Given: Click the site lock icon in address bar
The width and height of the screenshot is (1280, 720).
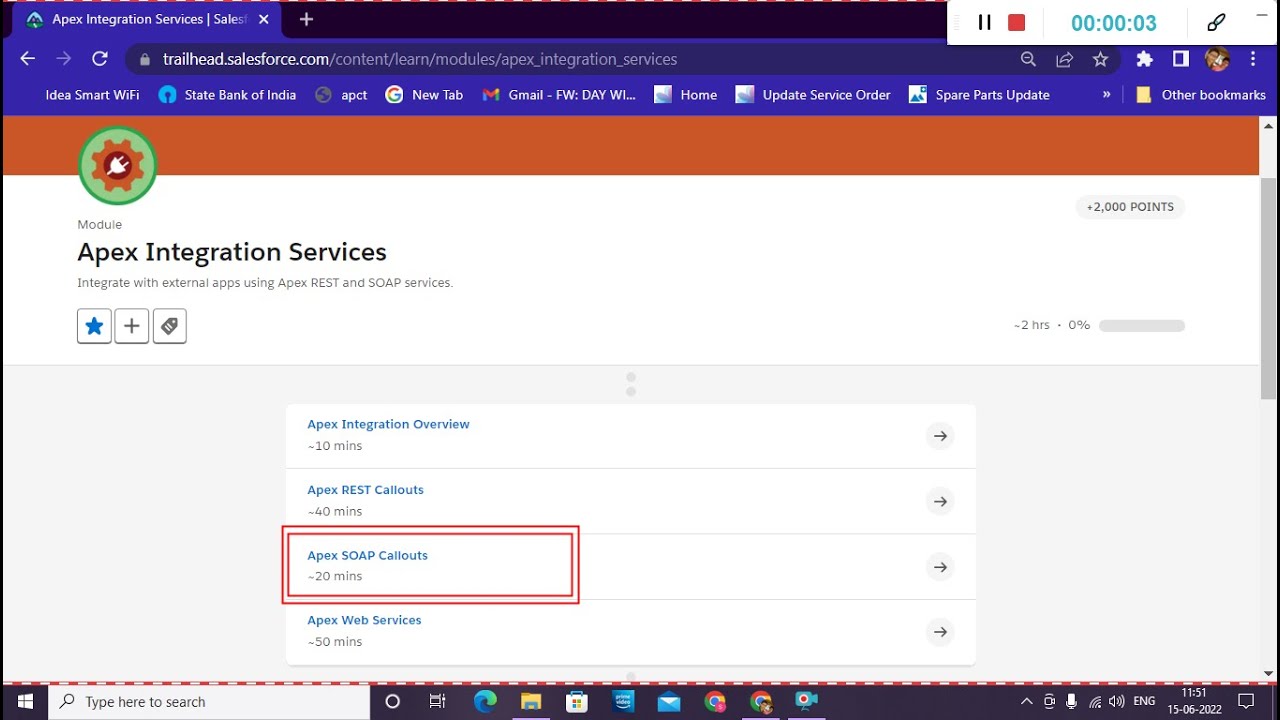Looking at the screenshot, I should [x=145, y=59].
